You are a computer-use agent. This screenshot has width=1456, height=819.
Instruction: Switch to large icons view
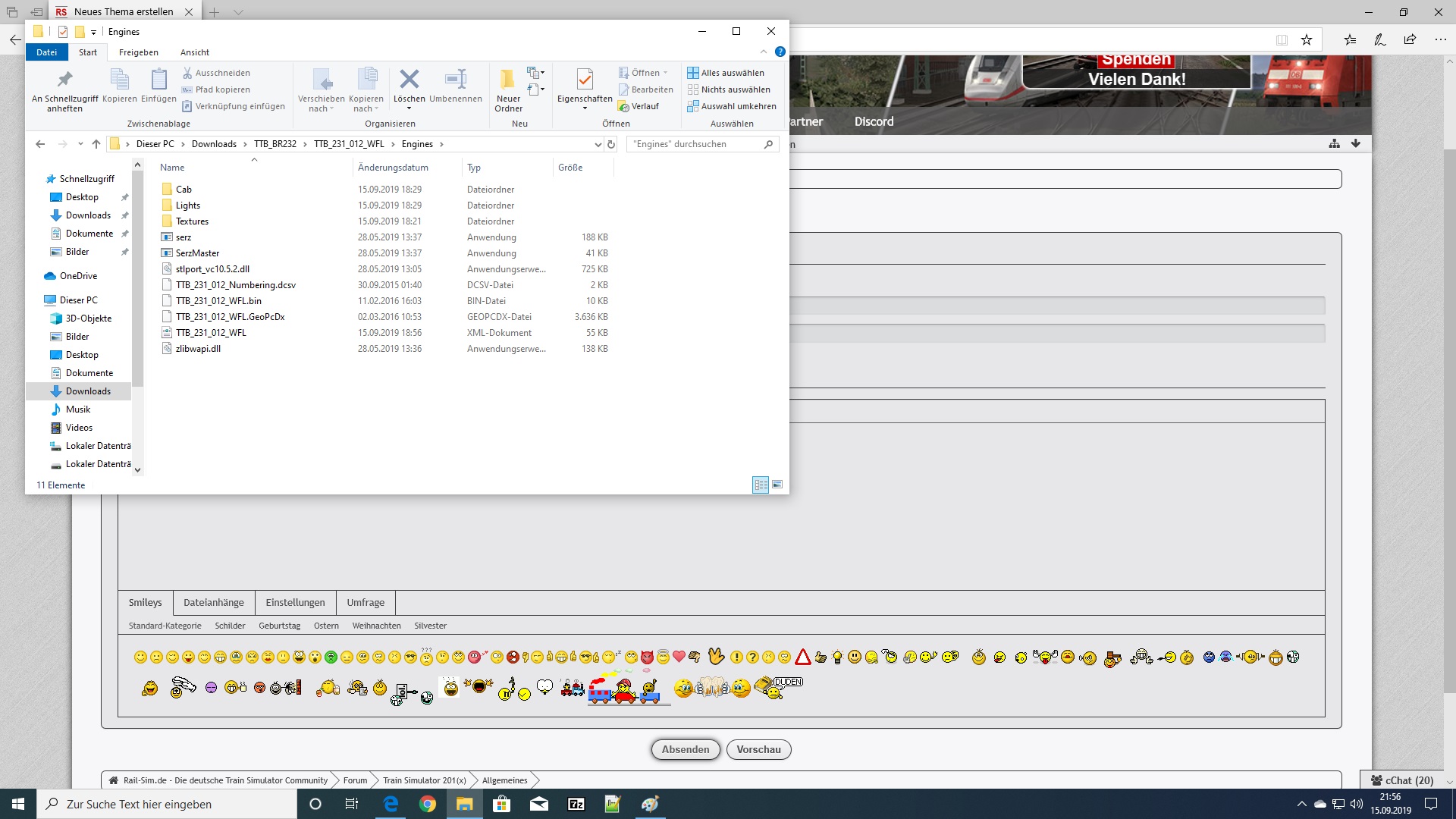pyautogui.click(x=777, y=485)
